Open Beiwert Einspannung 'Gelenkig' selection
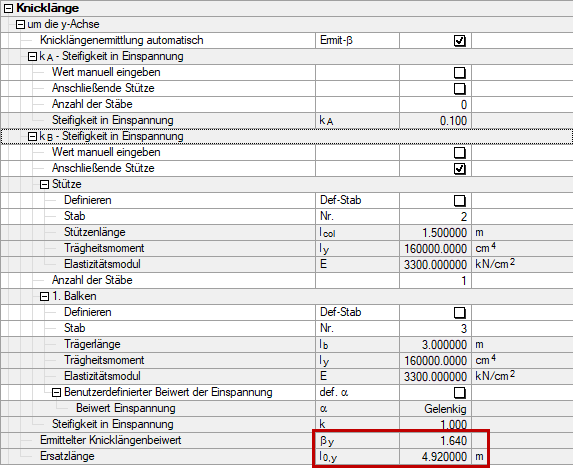 pos(435,409)
